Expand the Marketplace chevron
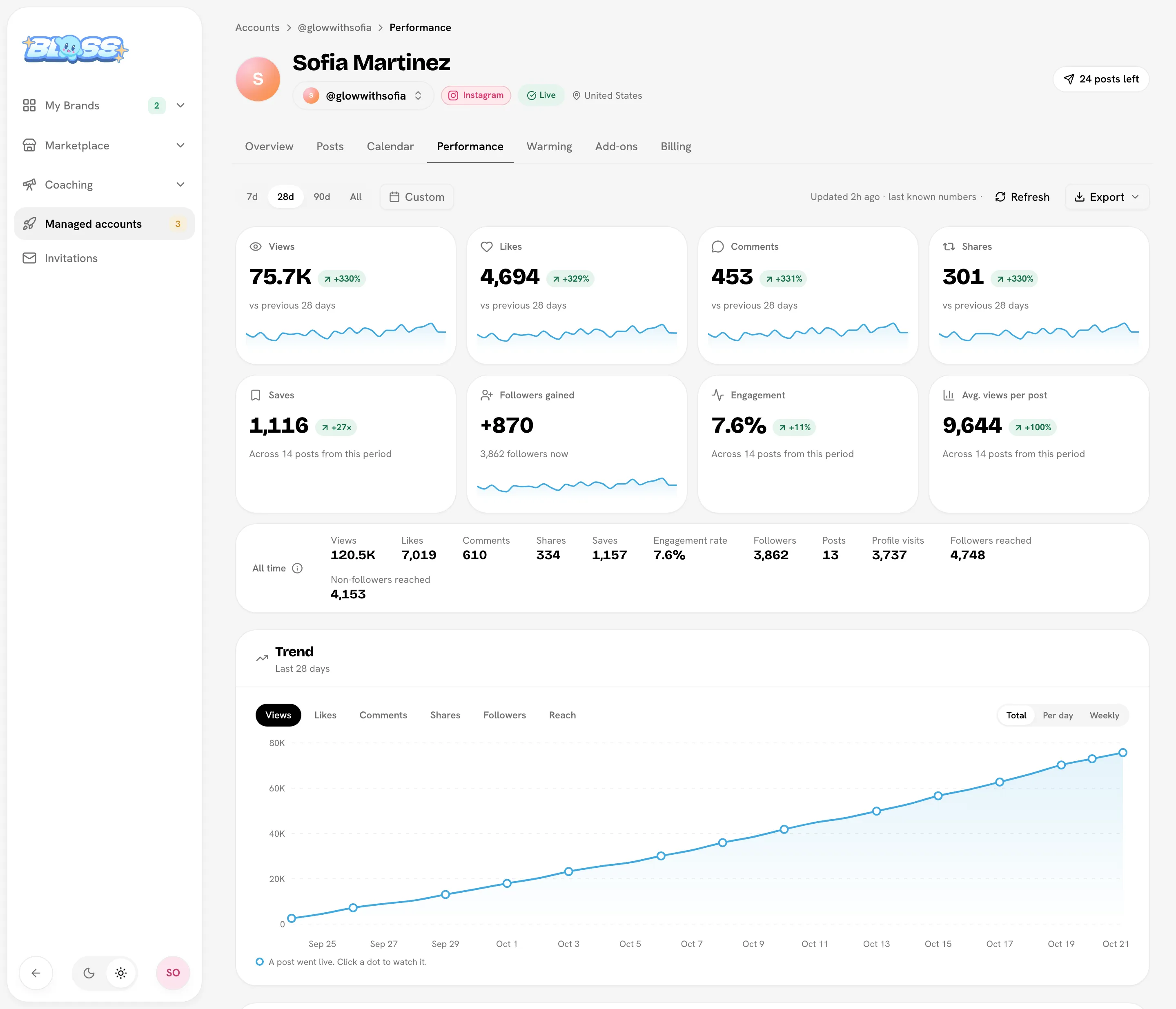 click(x=180, y=145)
